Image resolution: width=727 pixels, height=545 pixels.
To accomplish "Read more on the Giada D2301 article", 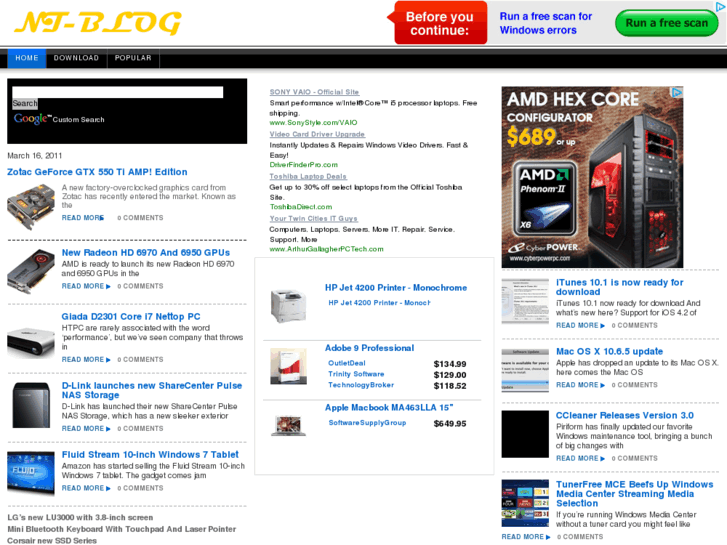I will click(86, 359).
